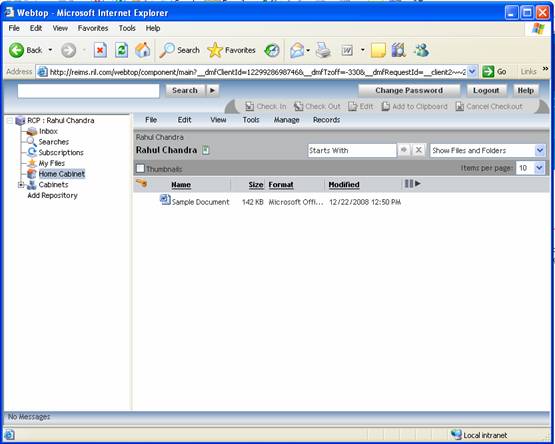This screenshot has width=555, height=444.
Task: Click Add Repository in the tree
Action: 52,195
